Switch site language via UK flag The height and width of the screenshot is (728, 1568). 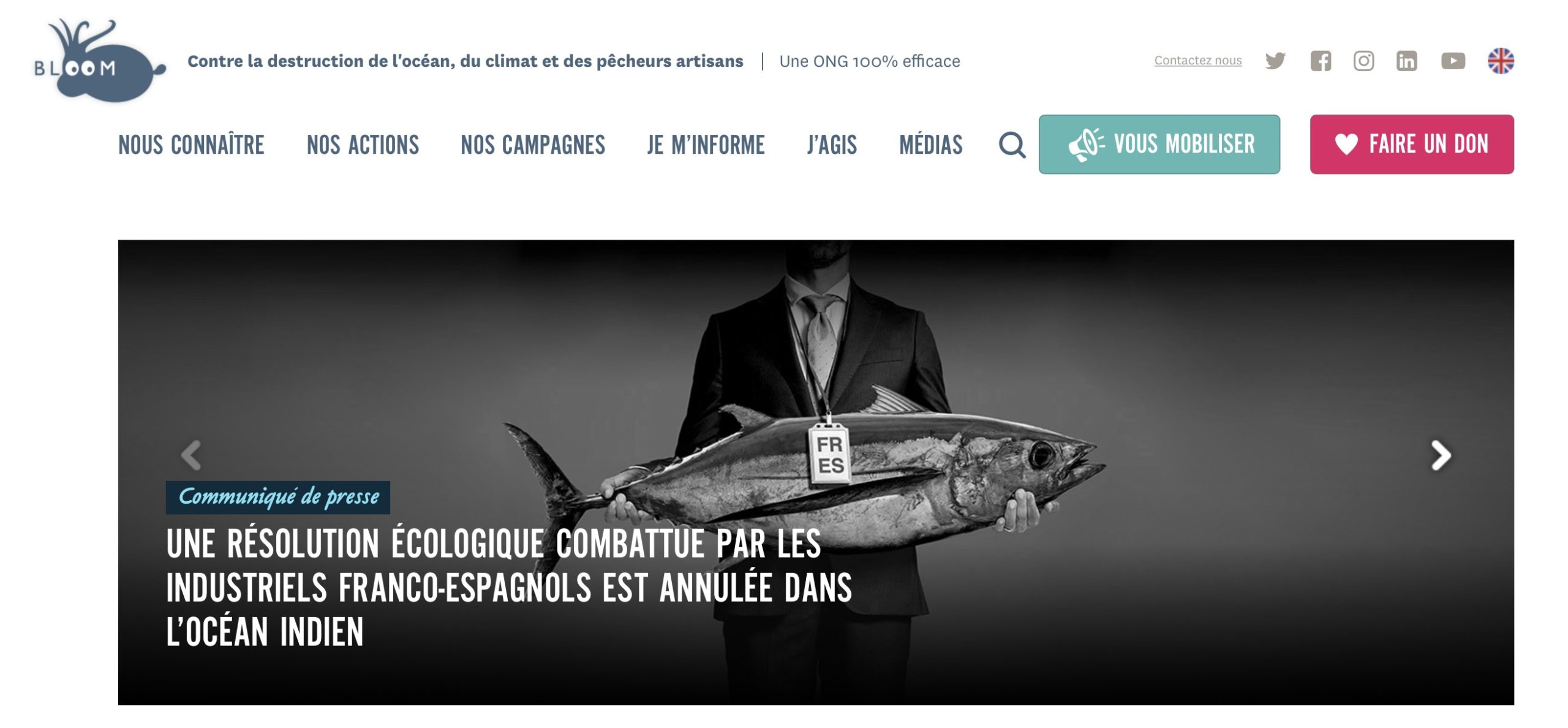coord(1501,61)
